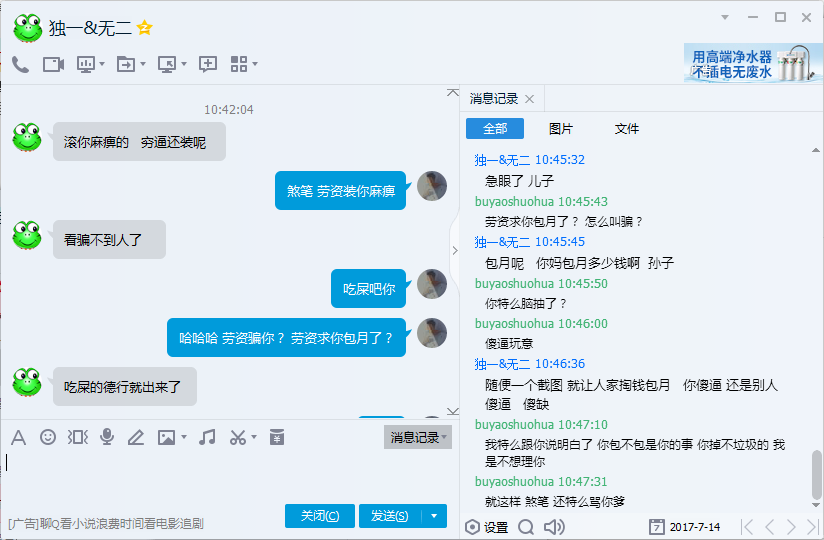Open the apps grid icon

click(239, 64)
